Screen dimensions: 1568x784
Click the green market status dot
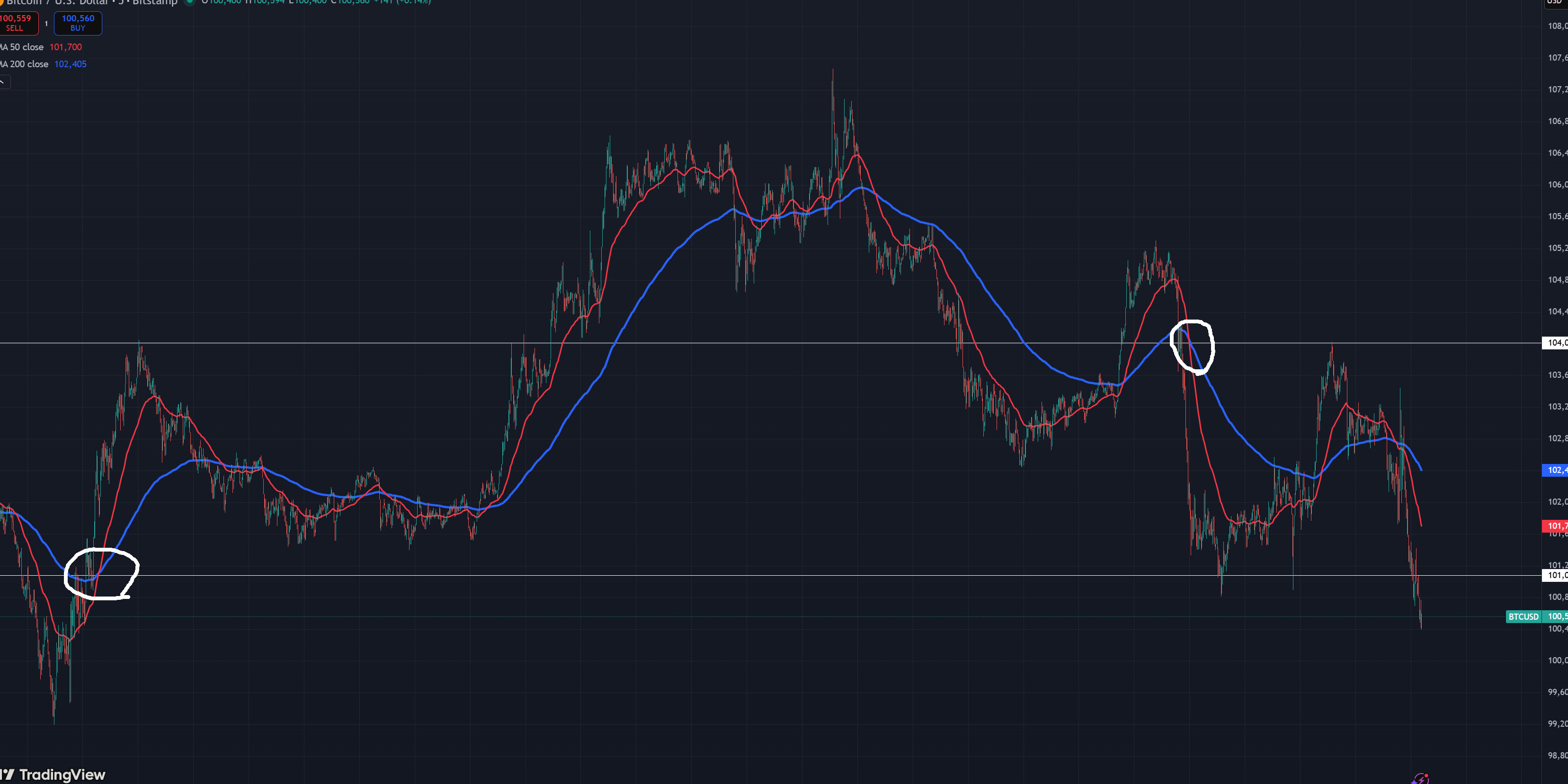tap(189, 2)
